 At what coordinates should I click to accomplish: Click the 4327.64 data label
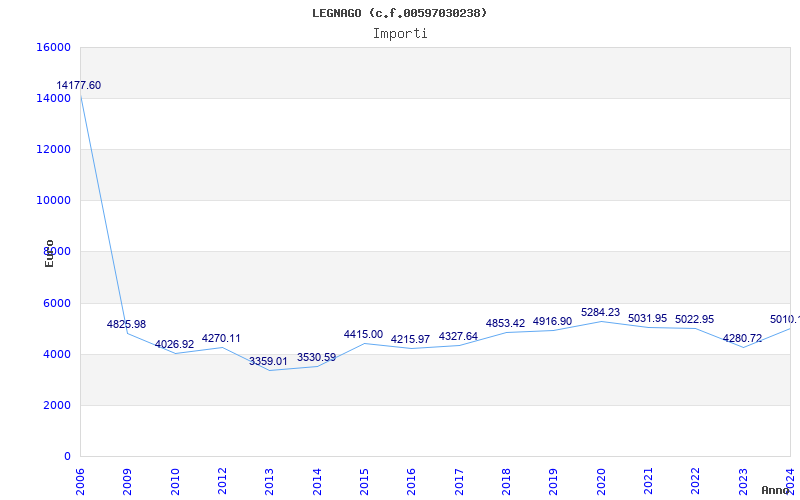click(x=459, y=336)
